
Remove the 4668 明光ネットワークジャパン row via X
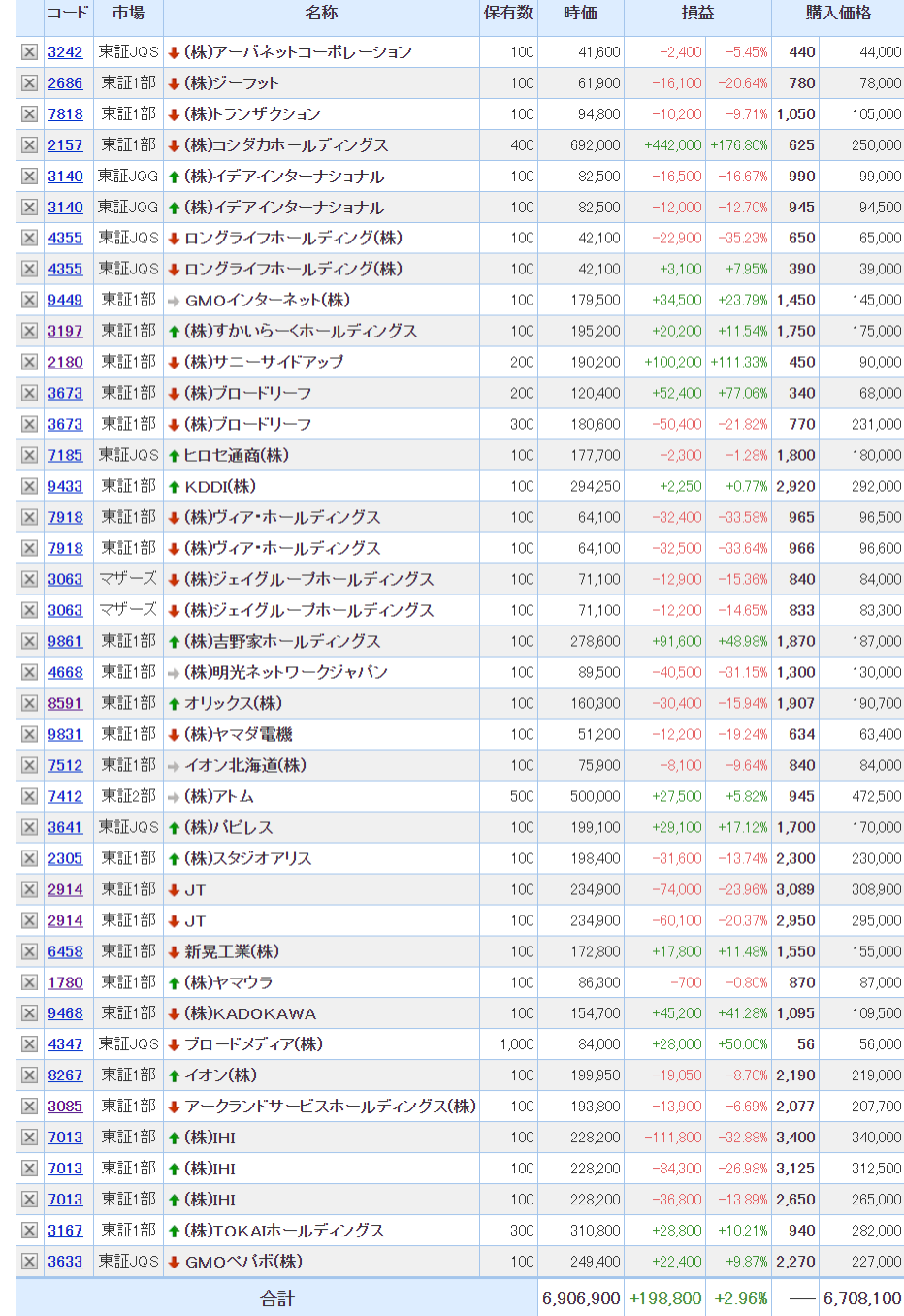coord(29,673)
